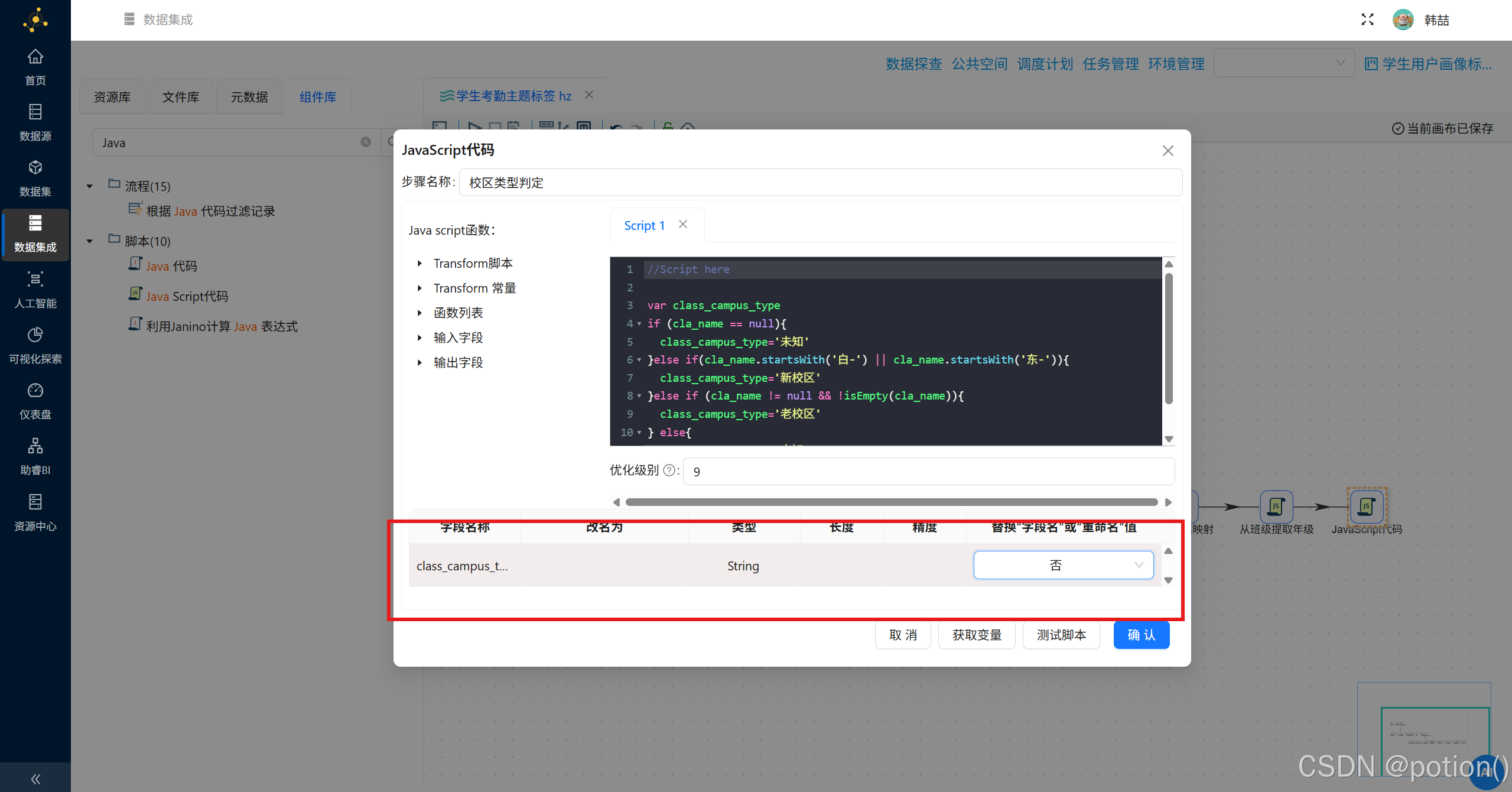Expand the 输入字段 group

click(420, 338)
